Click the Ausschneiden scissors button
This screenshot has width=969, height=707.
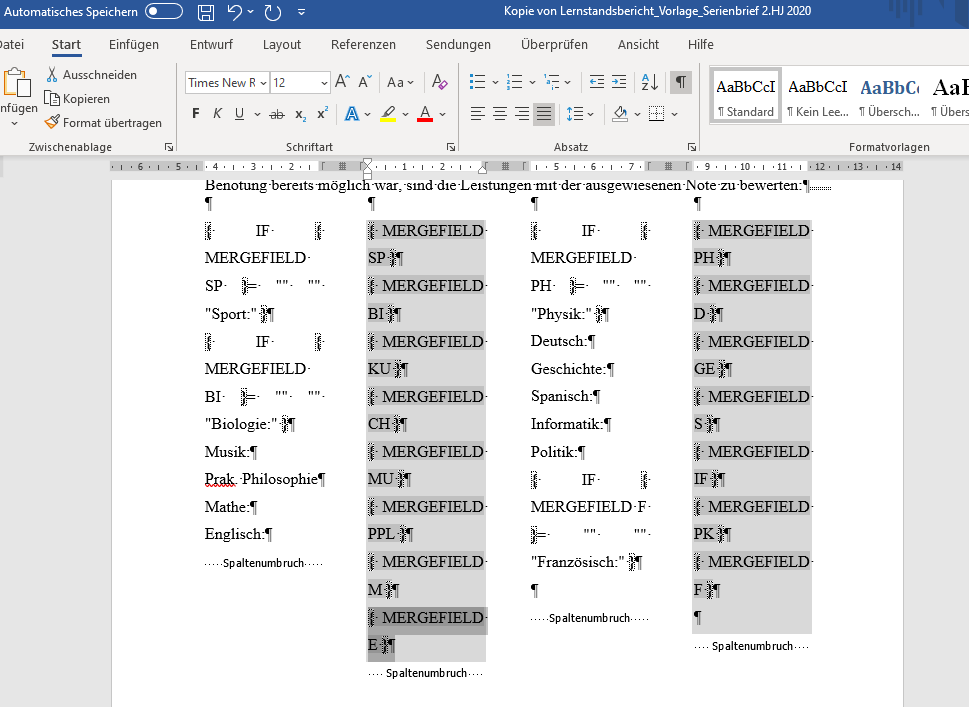coord(91,75)
